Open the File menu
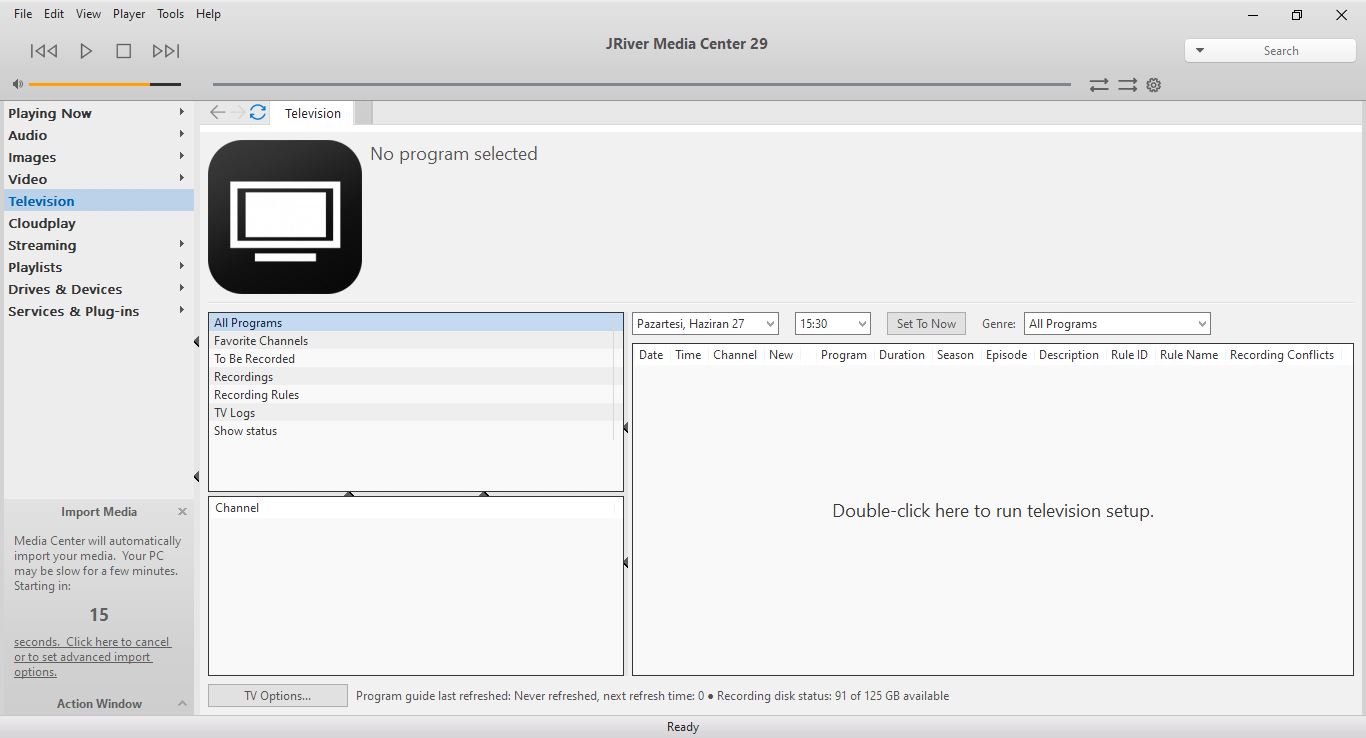 pos(23,14)
